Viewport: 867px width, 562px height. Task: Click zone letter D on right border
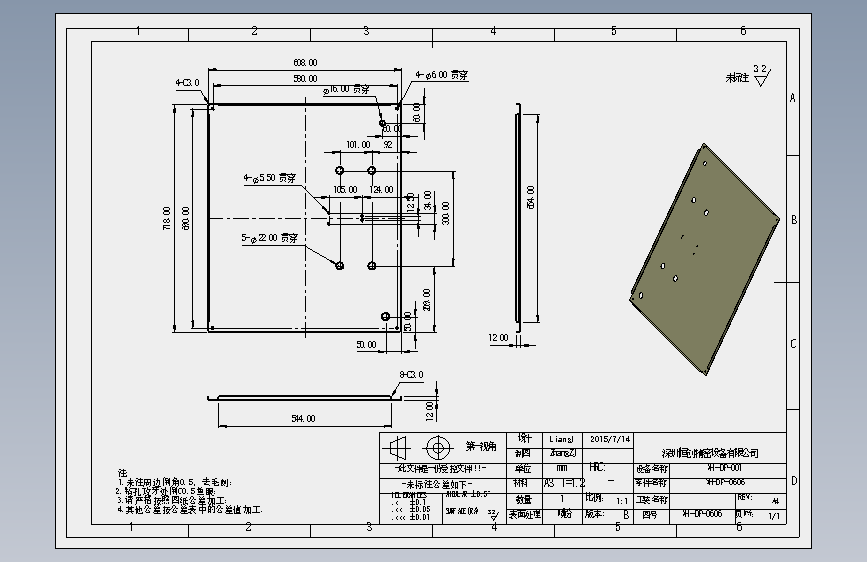point(794,481)
